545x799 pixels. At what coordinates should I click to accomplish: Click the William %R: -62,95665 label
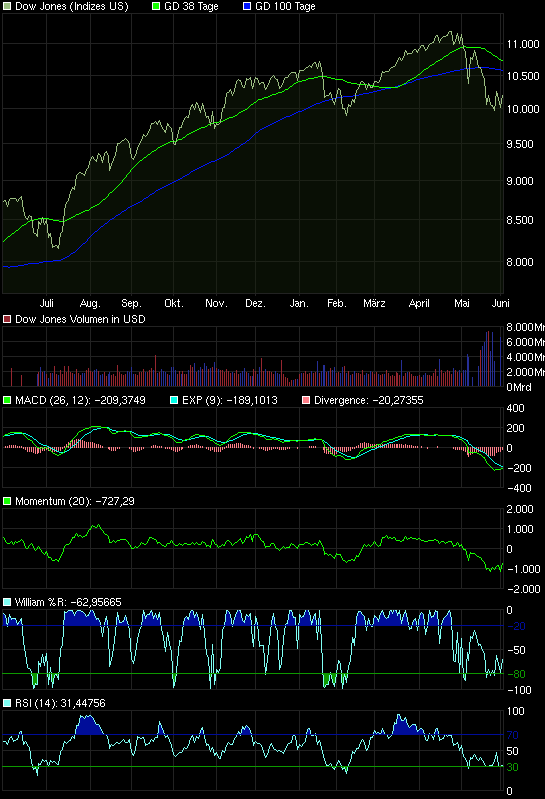coord(68,602)
